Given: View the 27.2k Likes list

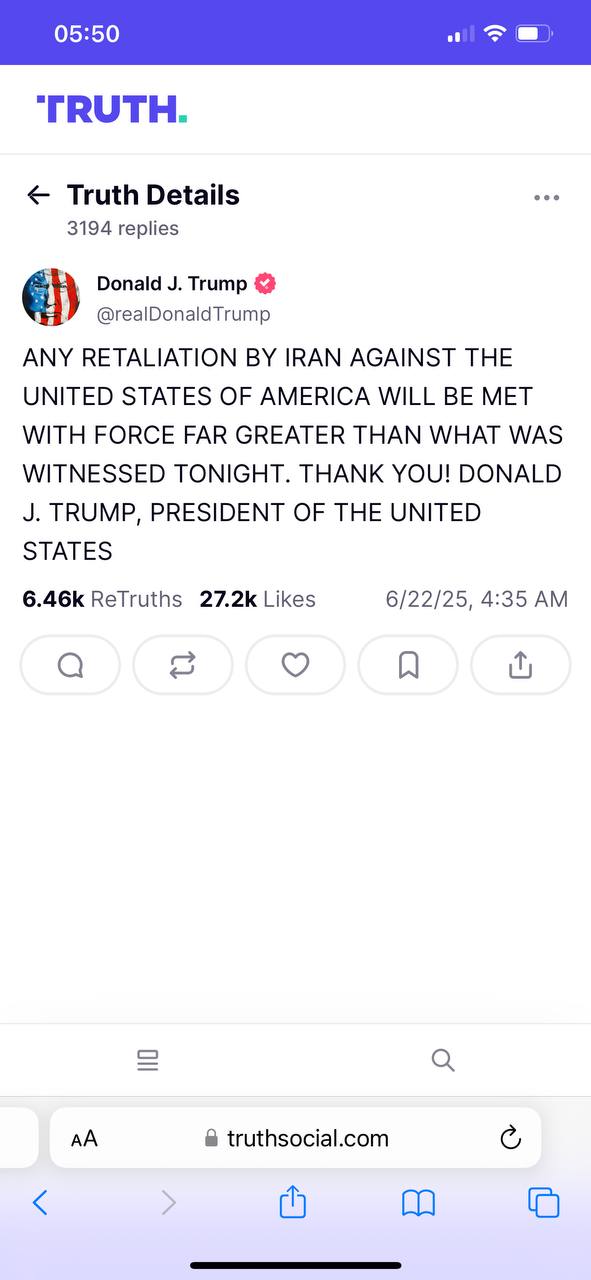Looking at the screenshot, I should point(258,599).
